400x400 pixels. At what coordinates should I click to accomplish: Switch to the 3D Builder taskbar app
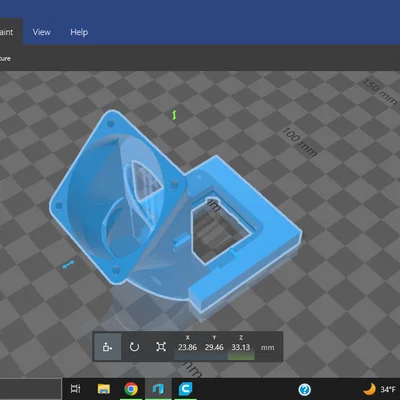[x=158, y=389]
